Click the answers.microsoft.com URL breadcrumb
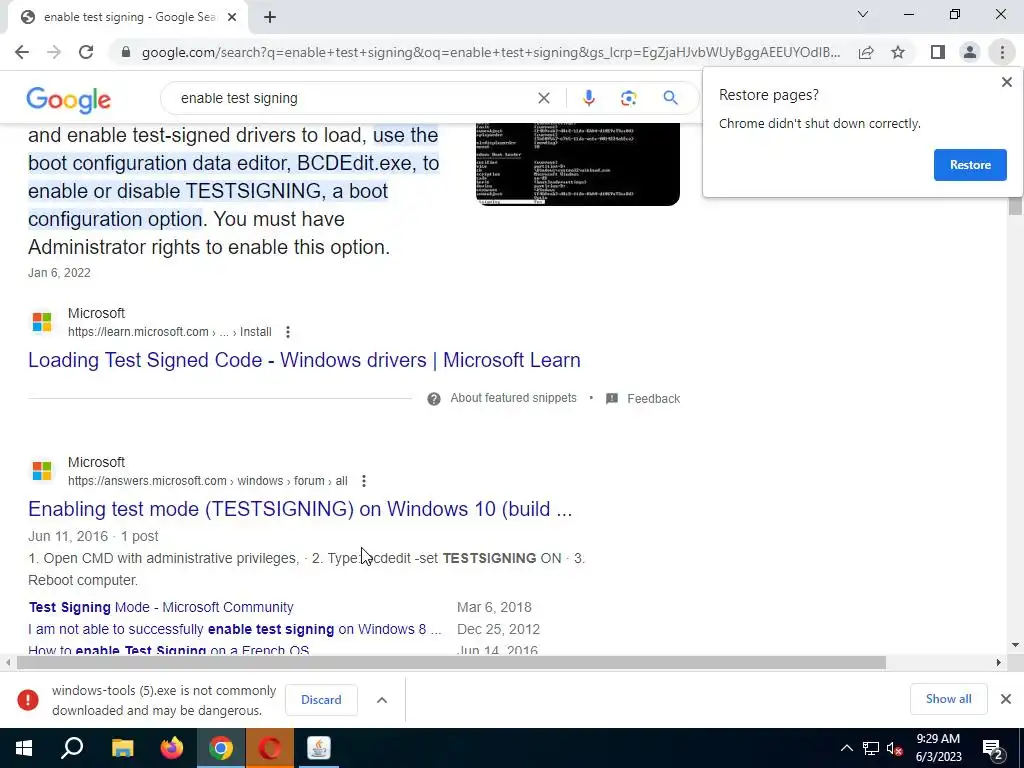The height and width of the screenshot is (768, 1024). 208,481
